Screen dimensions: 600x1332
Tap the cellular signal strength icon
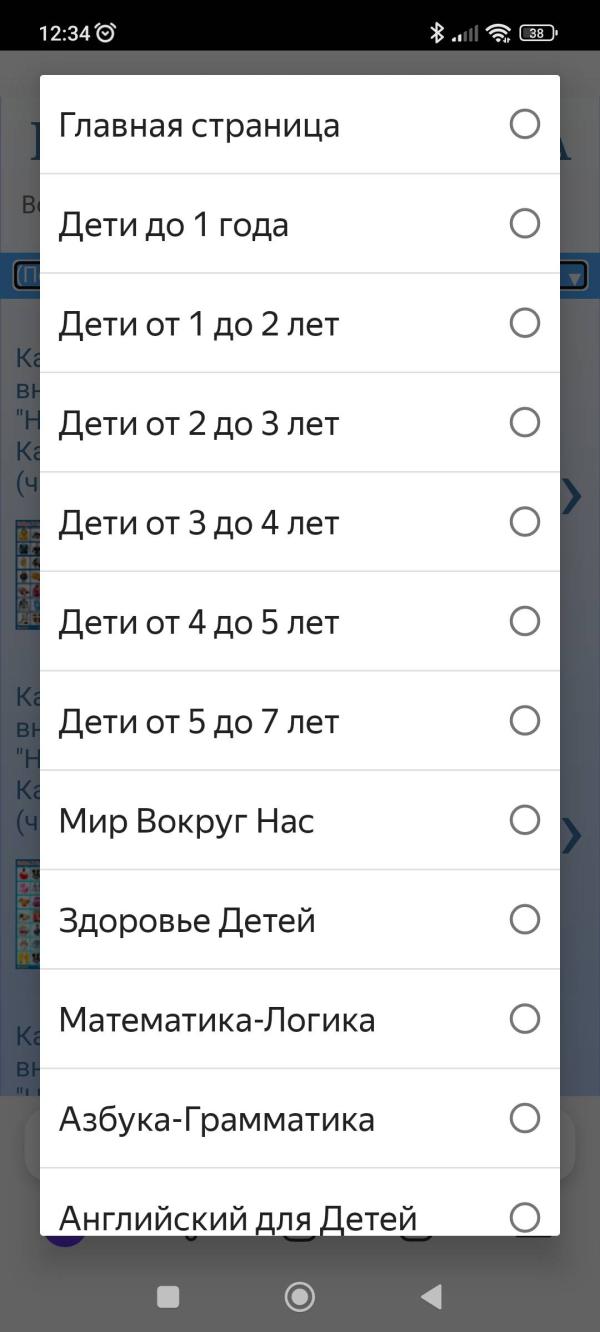[465, 34]
